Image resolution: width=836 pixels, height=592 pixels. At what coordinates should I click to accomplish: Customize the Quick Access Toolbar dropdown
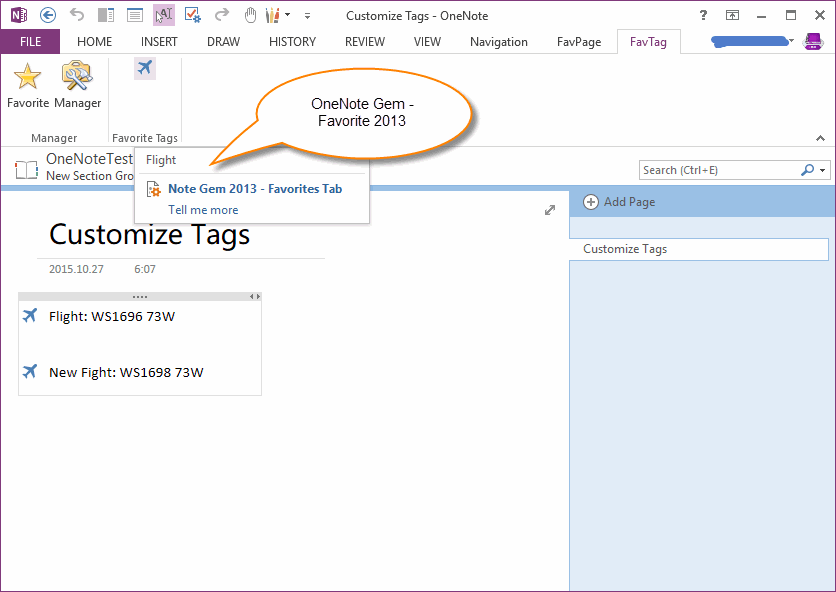(307, 16)
